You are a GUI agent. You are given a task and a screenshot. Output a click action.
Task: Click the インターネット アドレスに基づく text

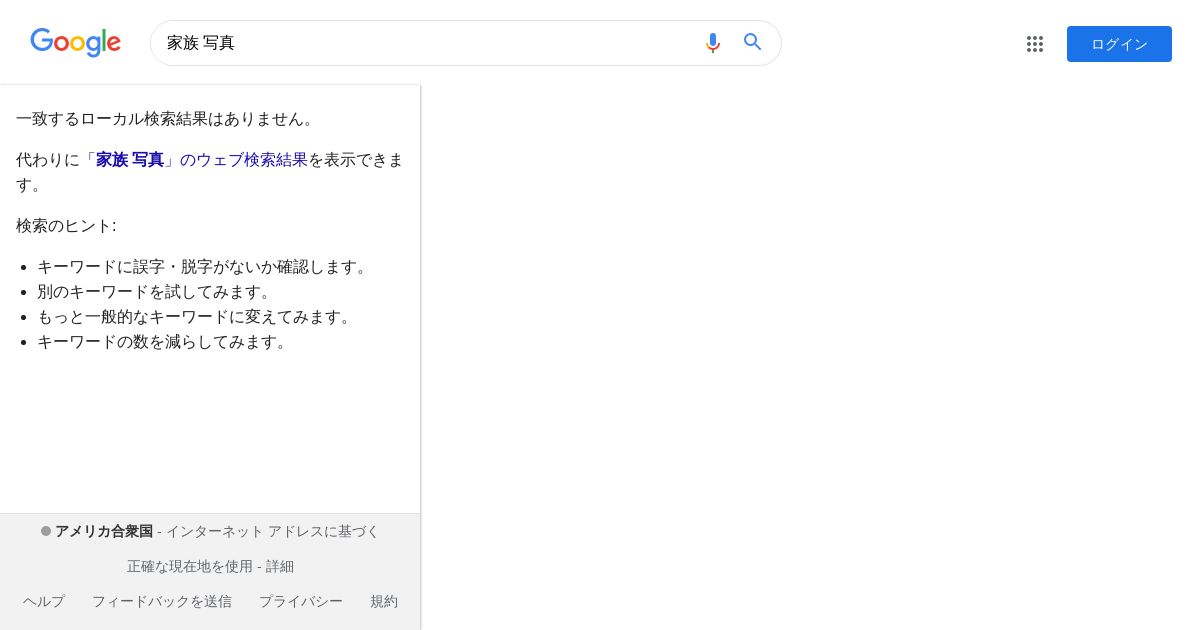pos(273,531)
